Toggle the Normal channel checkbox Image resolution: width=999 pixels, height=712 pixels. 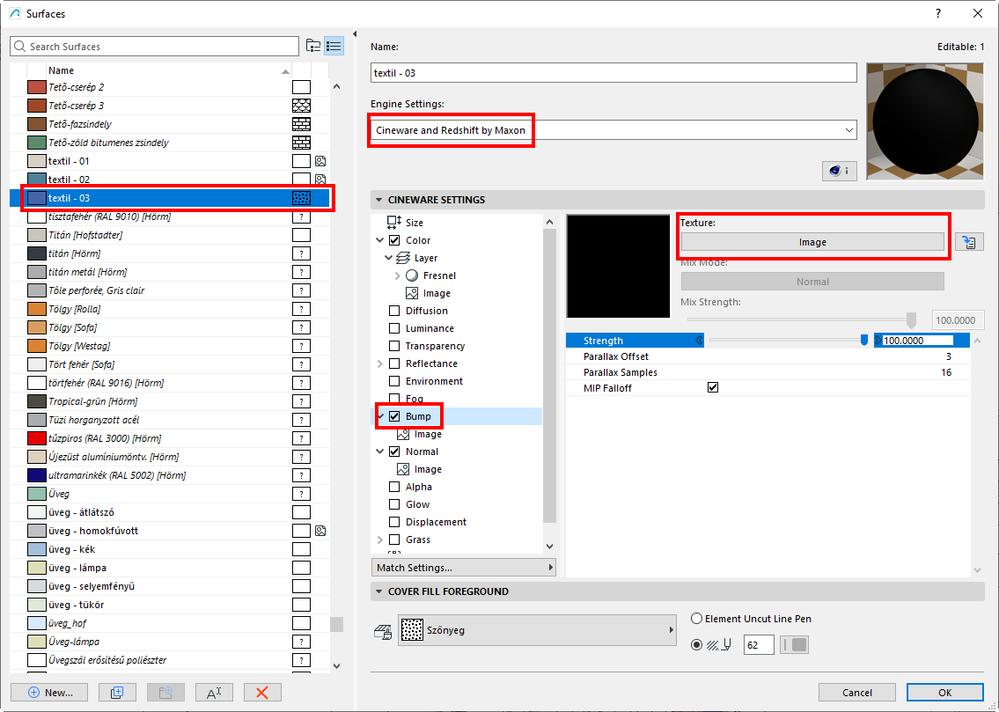pyautogui.click(x=394, y=452)
